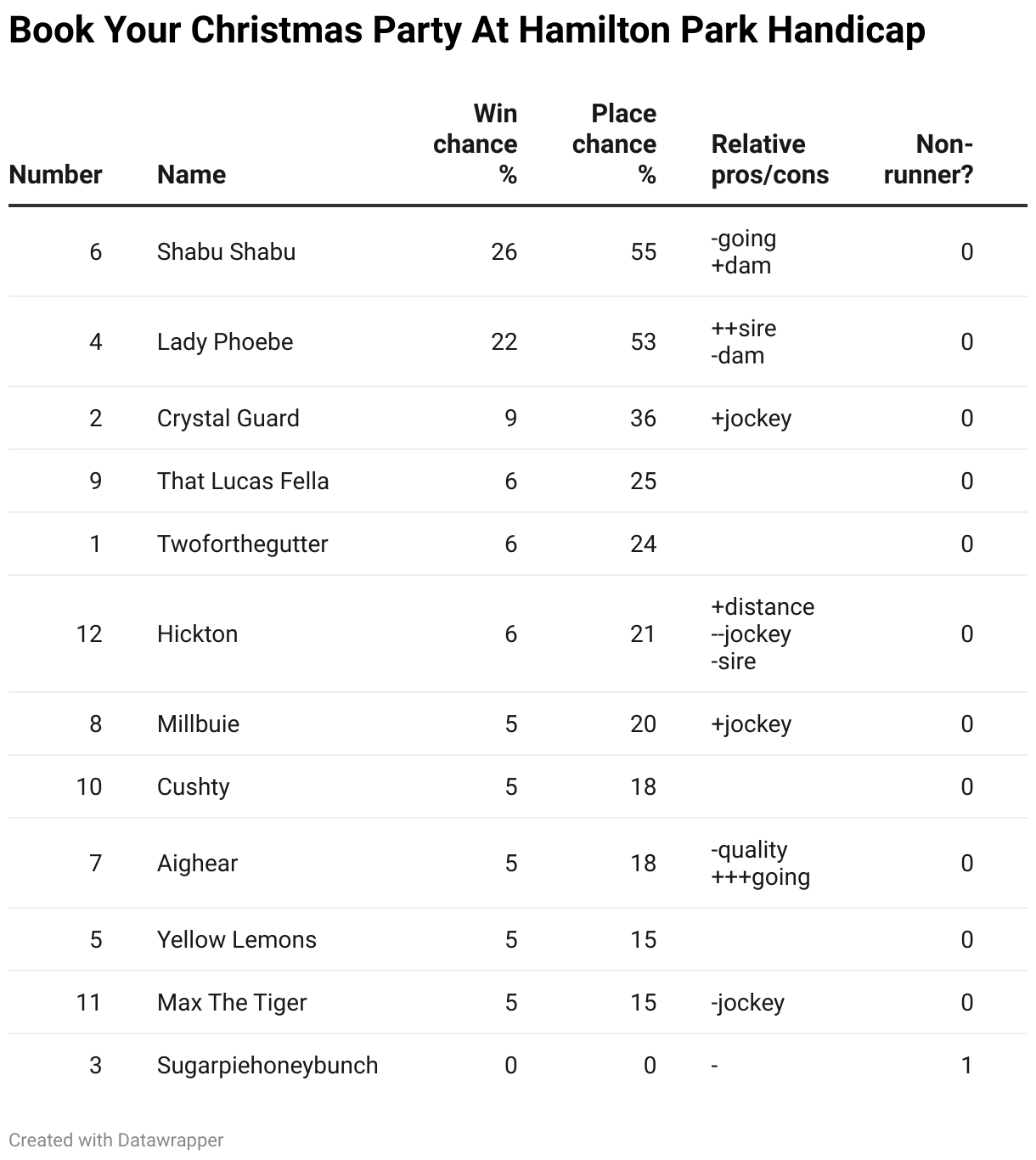Click the Cushty name cell
The height and width of the screenshot is (1160, 1036).
click(x=193, y=787)
